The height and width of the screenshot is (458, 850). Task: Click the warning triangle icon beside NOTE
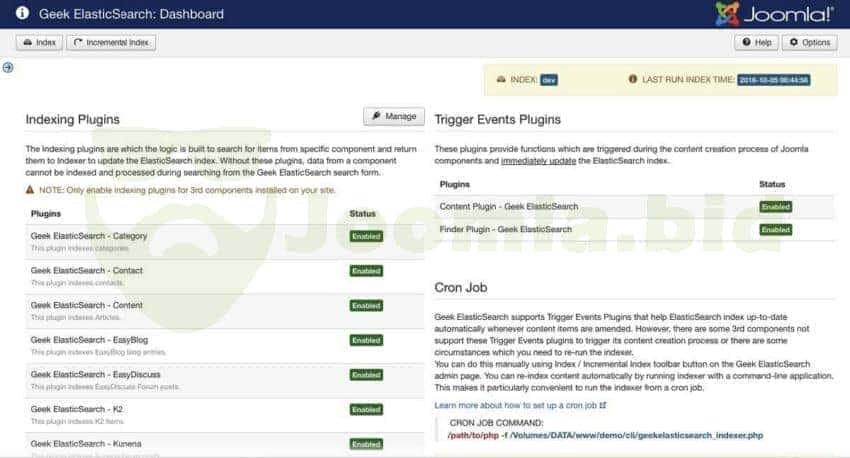point(30,190)
